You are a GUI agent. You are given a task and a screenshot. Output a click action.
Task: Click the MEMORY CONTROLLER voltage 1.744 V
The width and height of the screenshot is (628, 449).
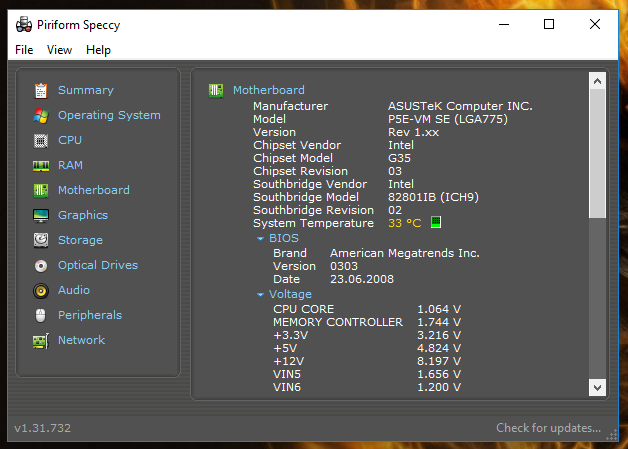[439, 322]
